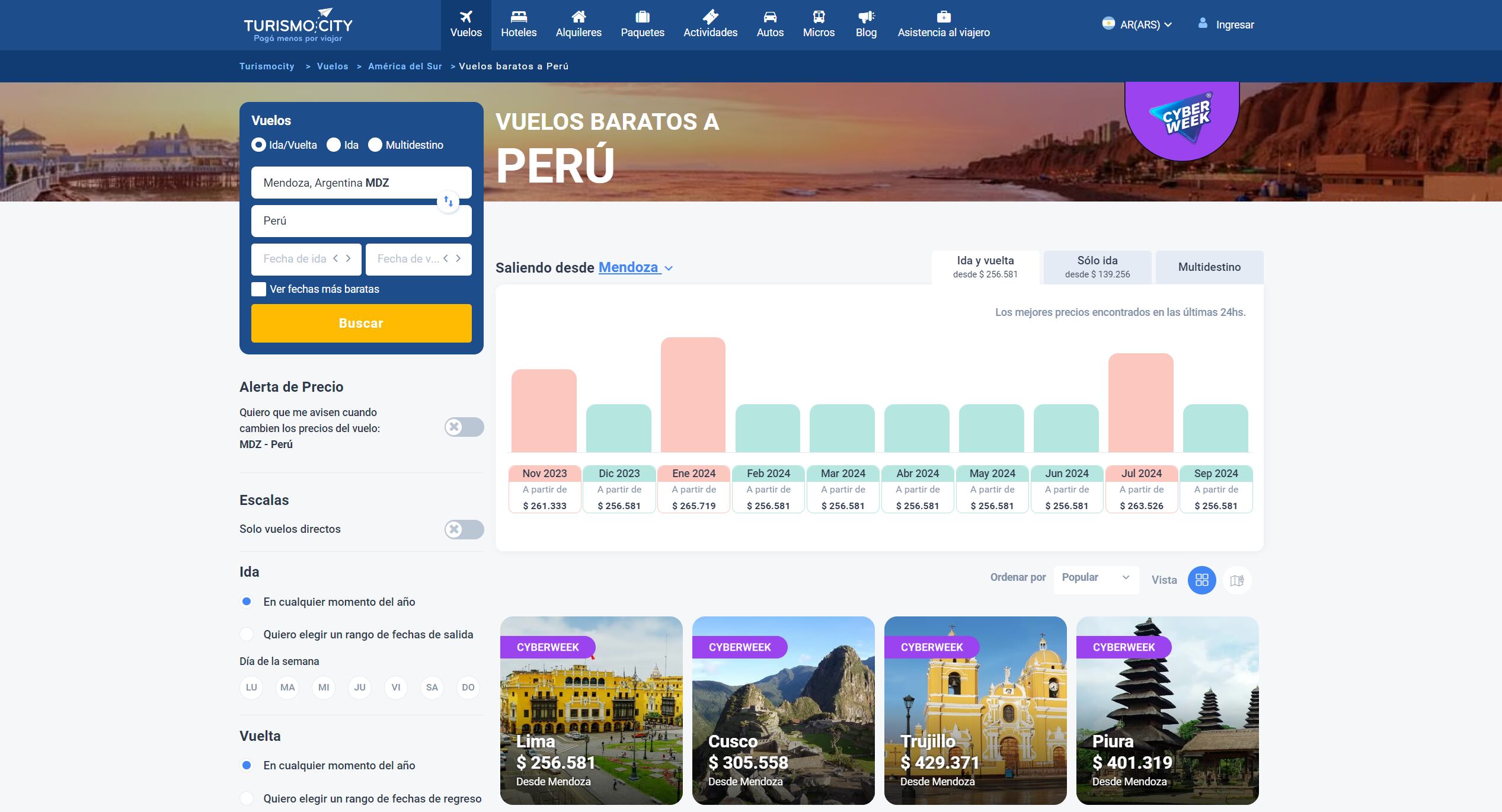Go to previous Fecha de ida date
1502x812 pixels.
335,258
